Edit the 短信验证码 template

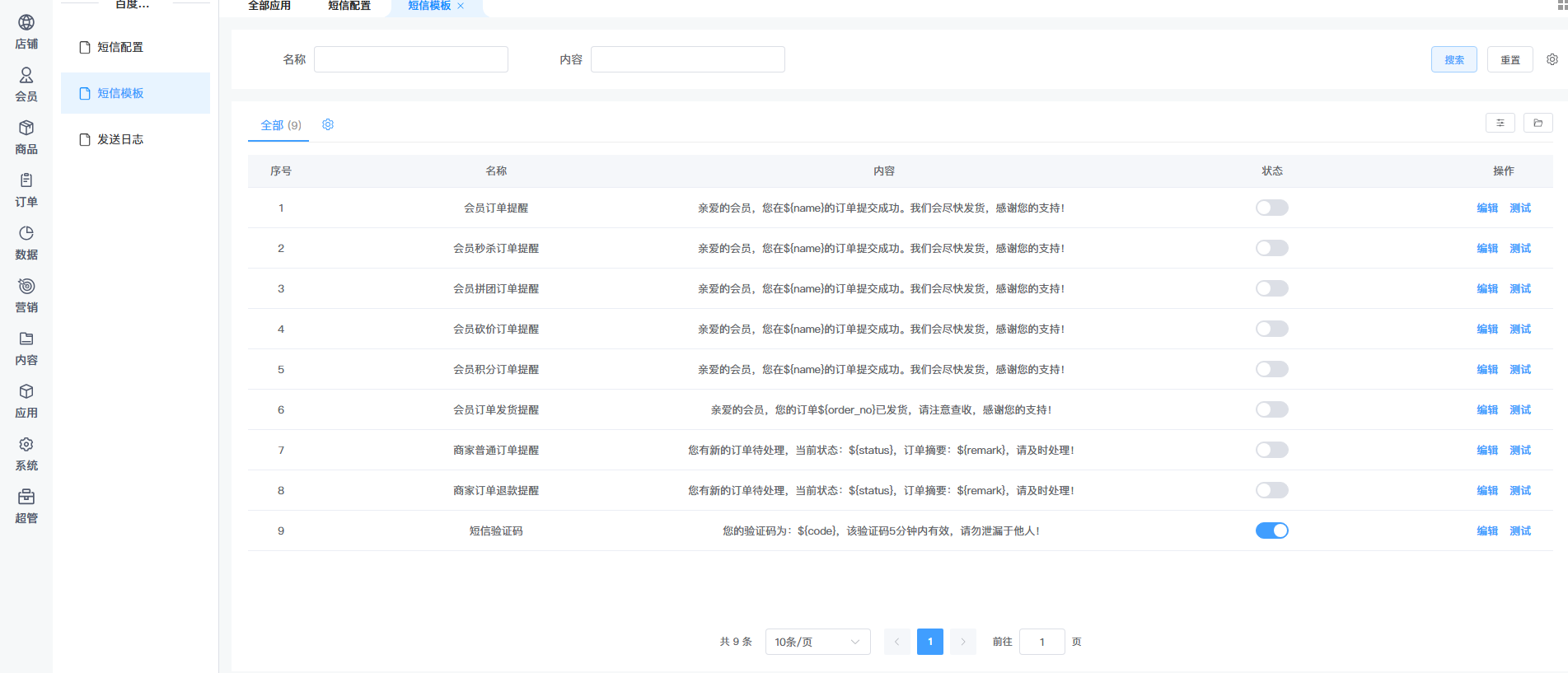pyautogui.click(x=1487, y=530)
